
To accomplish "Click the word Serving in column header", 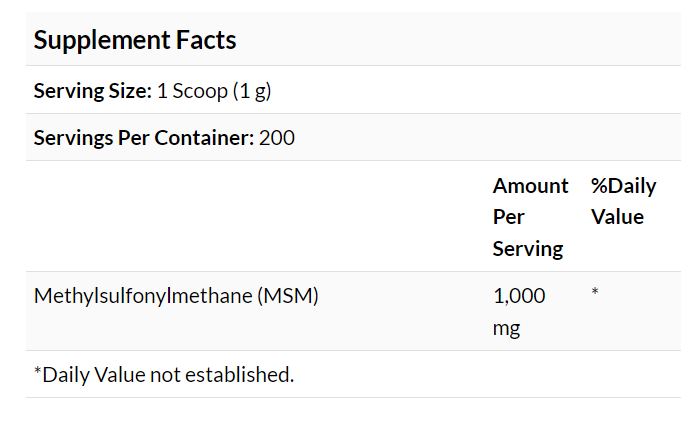I will (527, 248).
